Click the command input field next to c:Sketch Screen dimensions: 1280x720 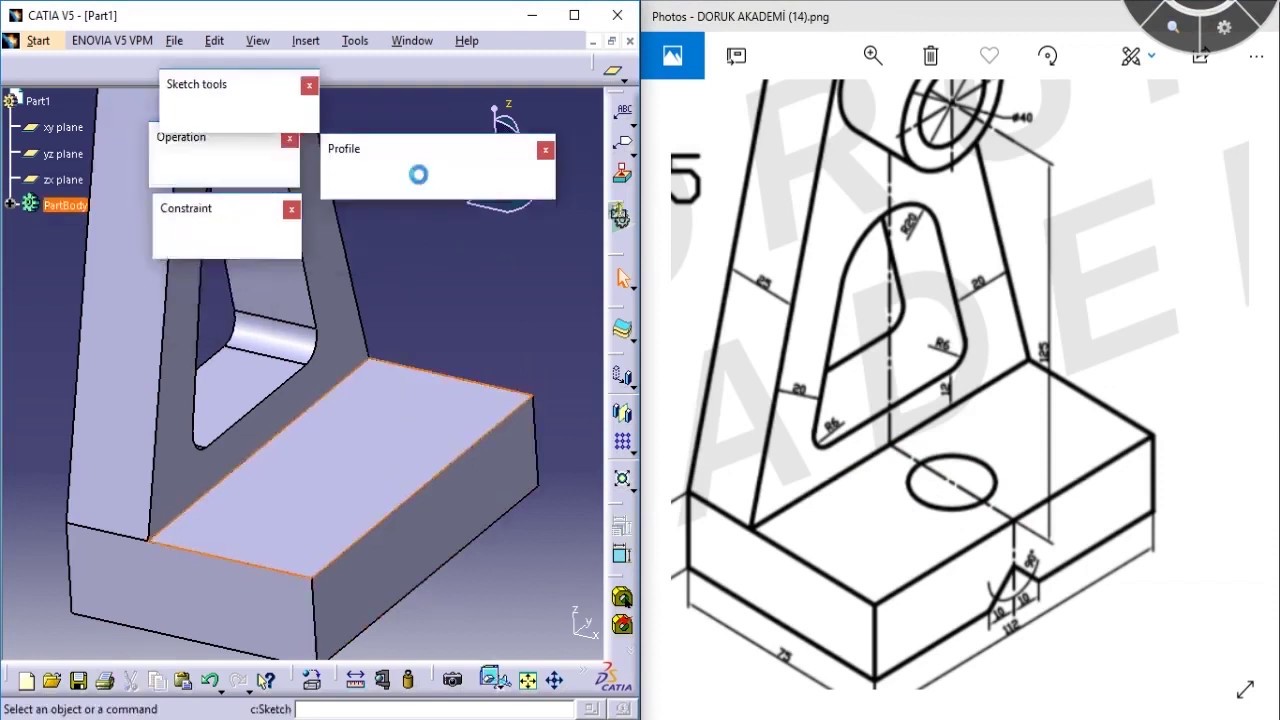tap(434, 709)
